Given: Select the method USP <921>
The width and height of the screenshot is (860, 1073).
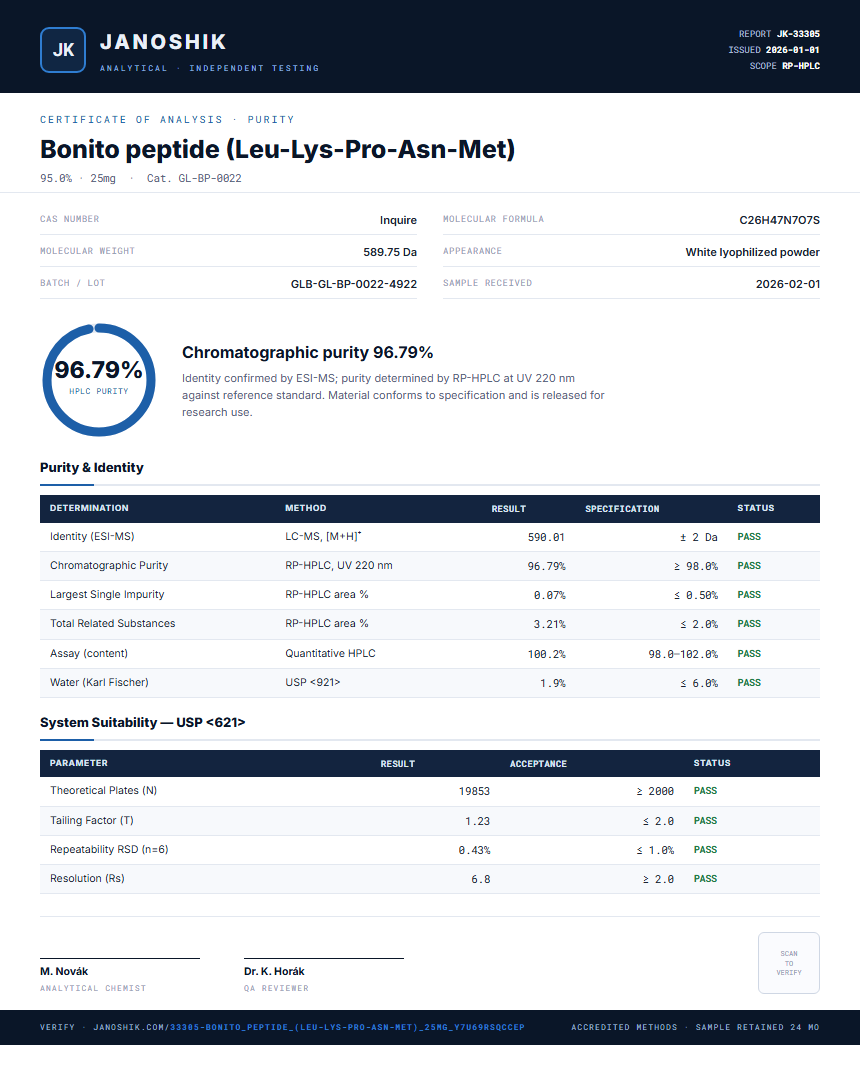Looking at the screenshot, I should click(313, 682).
